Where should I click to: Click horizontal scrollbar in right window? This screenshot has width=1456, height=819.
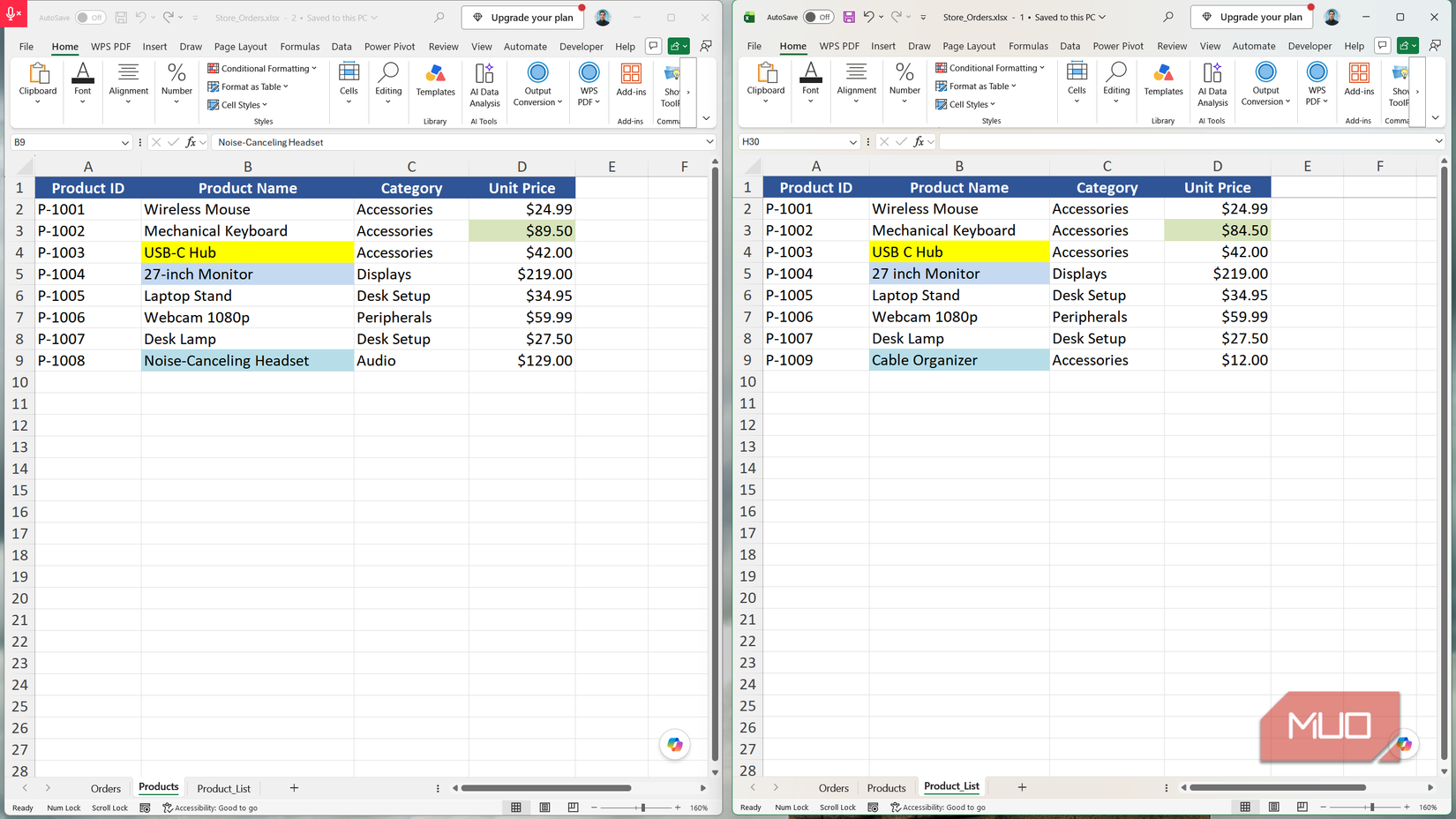[x=1277, y=787]
